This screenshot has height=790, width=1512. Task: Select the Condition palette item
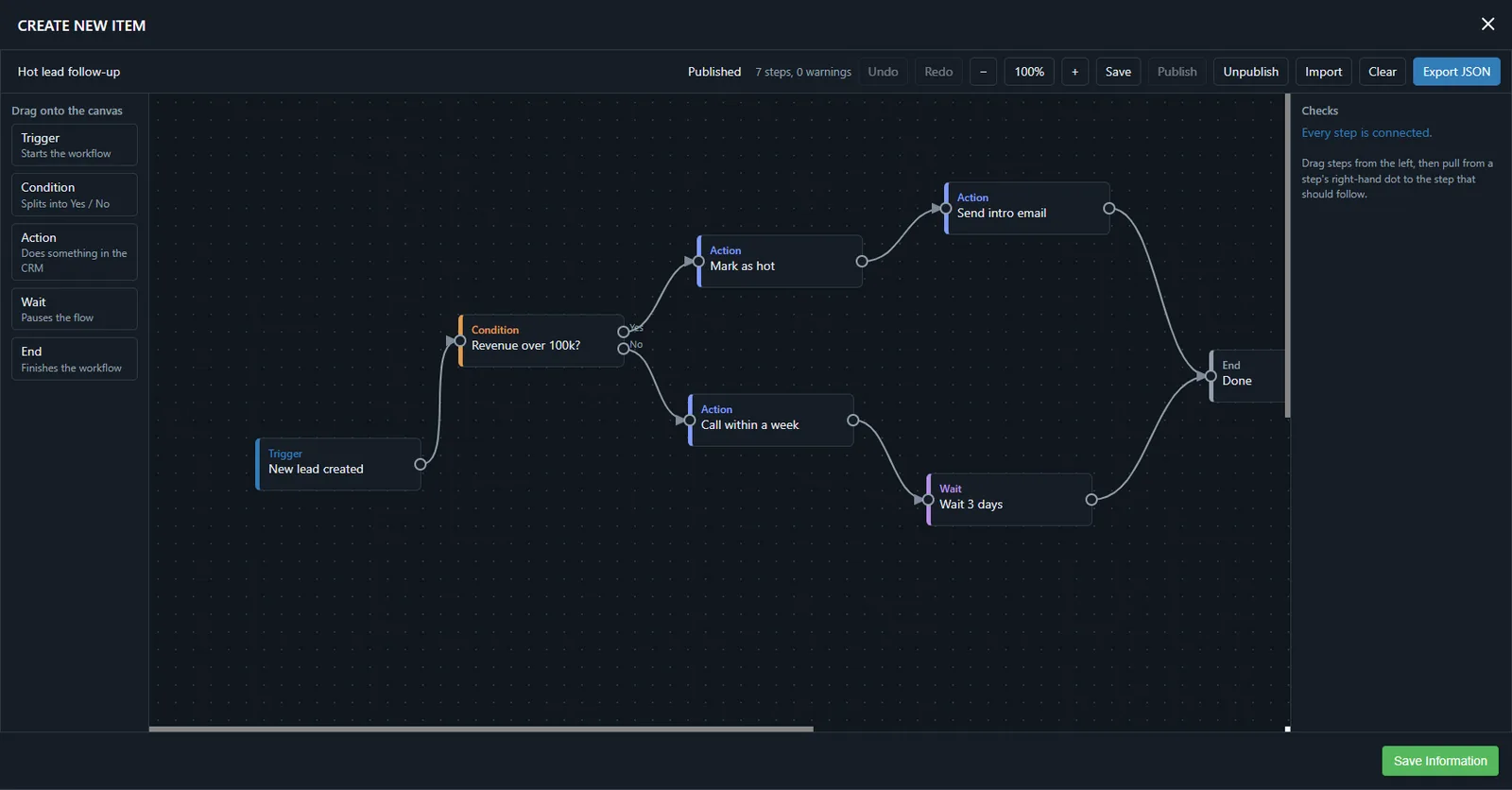(75, 195)
